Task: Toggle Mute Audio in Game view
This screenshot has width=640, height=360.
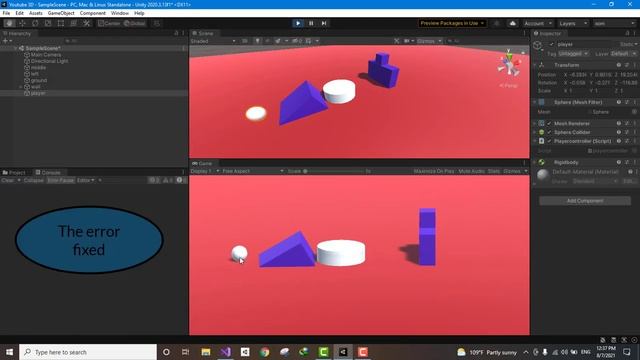Action: (471, 171)
